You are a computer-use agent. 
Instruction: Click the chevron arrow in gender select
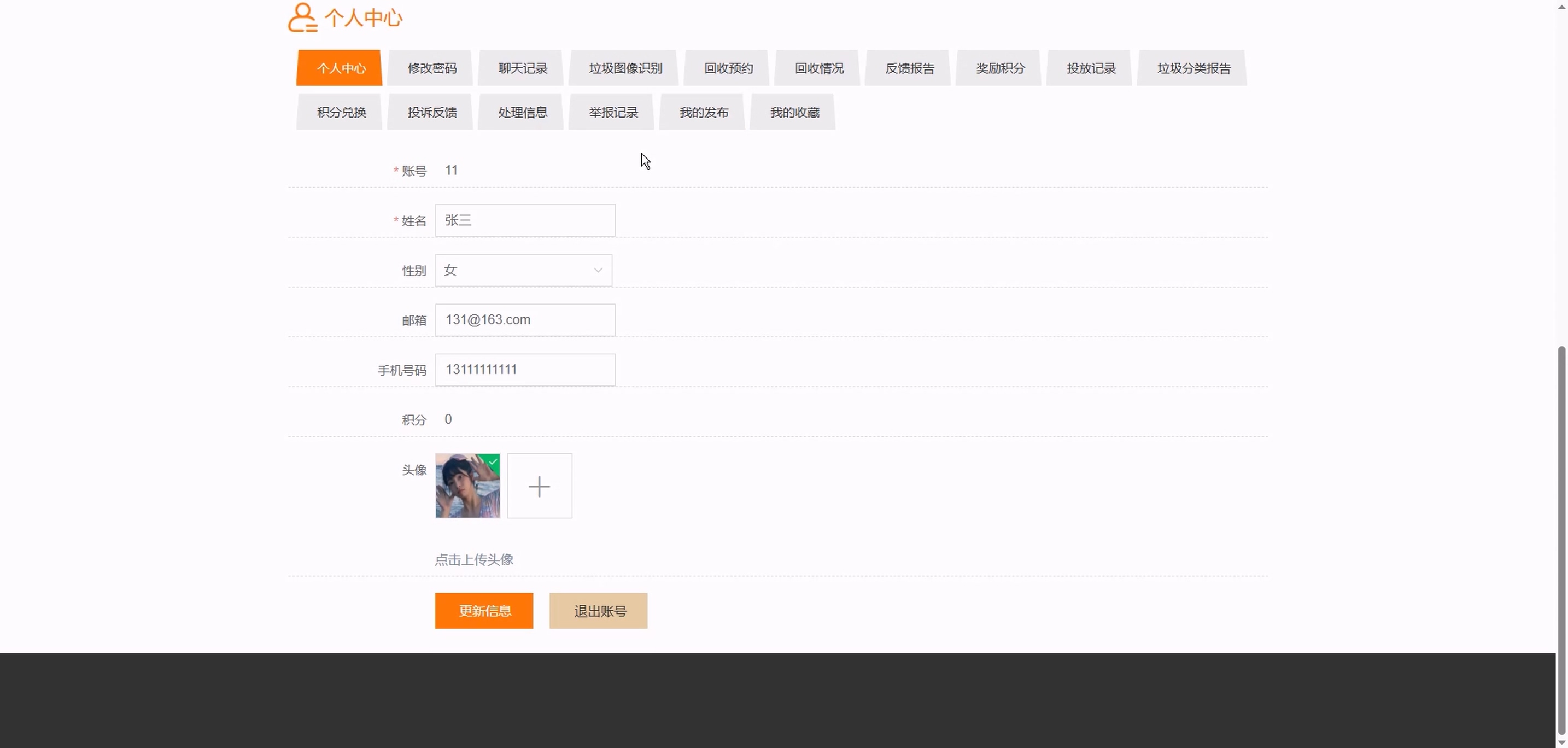(x=598, y=270)
